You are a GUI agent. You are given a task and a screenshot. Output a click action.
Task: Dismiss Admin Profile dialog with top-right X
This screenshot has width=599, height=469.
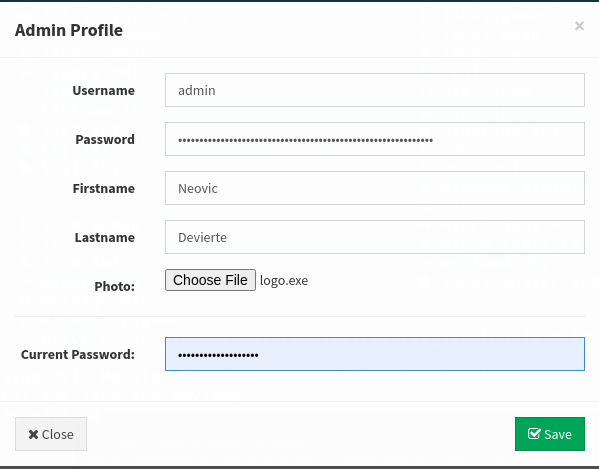coord(579,26)
